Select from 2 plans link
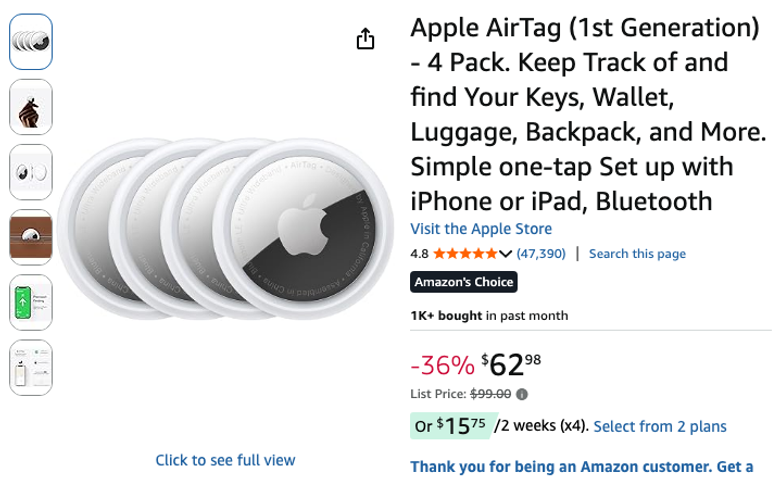The height and width of the screenshot is (478, 780). click(660, 426)
